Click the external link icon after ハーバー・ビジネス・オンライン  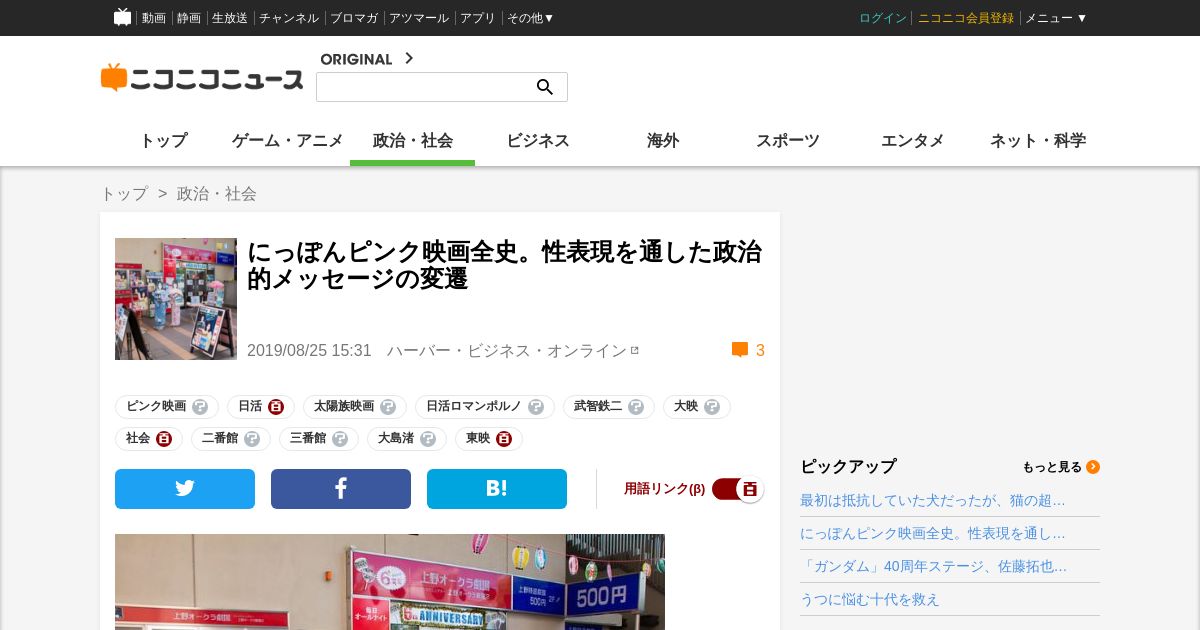[x=635, y=350]
